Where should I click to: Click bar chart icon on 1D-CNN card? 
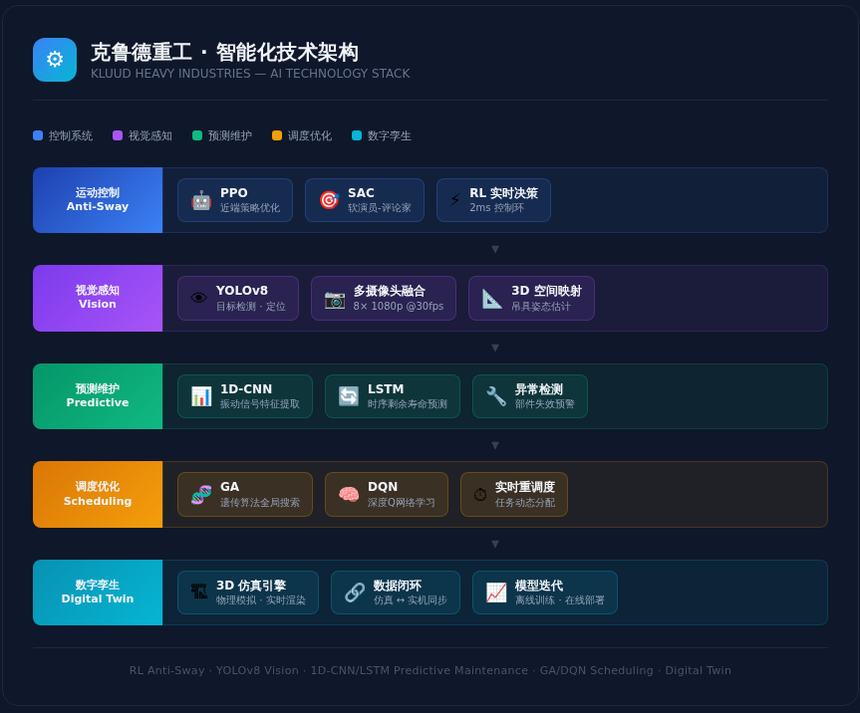tap(201, 397)
